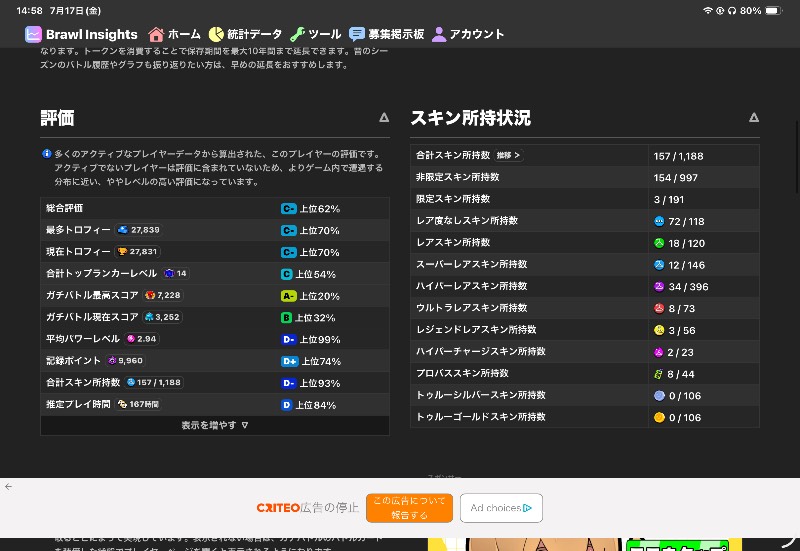Open the ツール tools menu
The image size is (800, 551).
click(315, 34)
